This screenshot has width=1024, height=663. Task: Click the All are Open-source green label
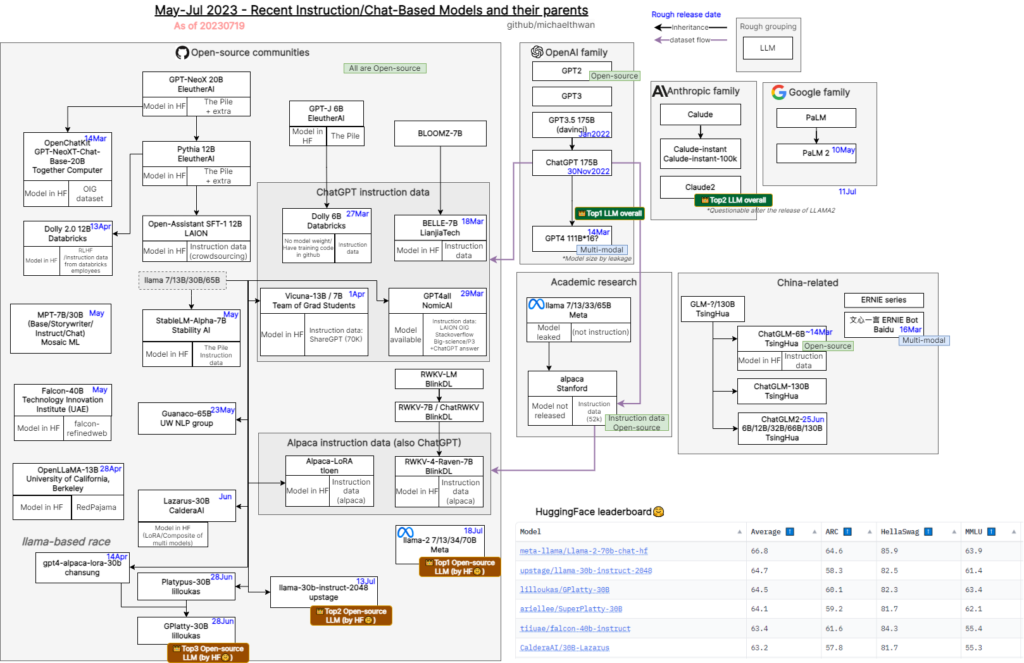[385, 68]
